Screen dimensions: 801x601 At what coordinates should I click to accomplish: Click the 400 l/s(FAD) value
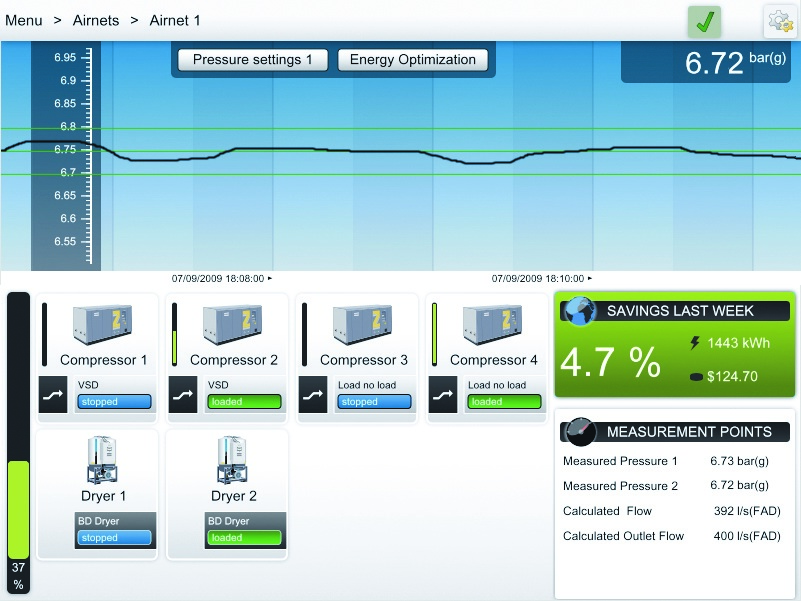click(747, 536)
